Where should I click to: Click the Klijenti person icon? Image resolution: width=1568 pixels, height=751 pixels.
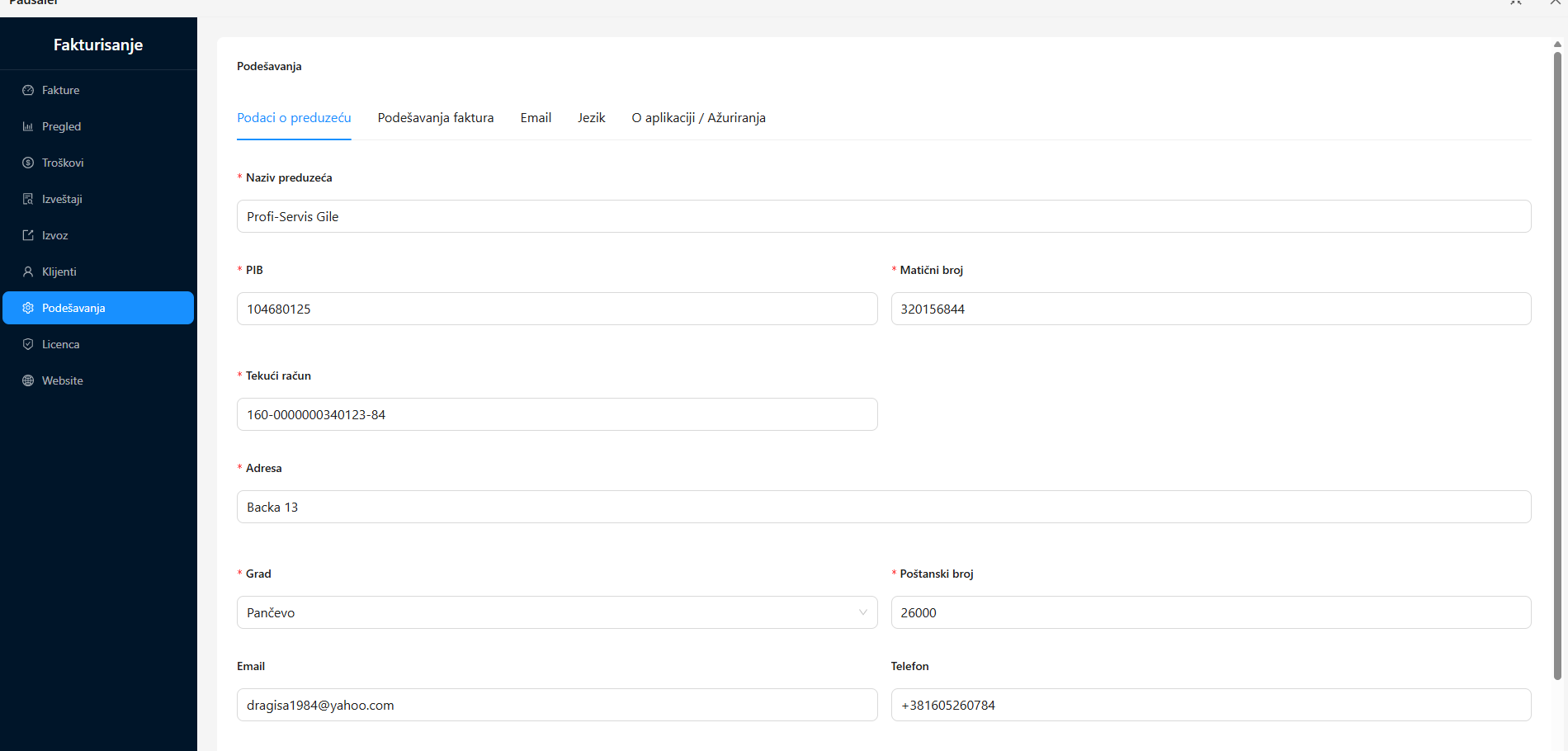pos(28,272)
